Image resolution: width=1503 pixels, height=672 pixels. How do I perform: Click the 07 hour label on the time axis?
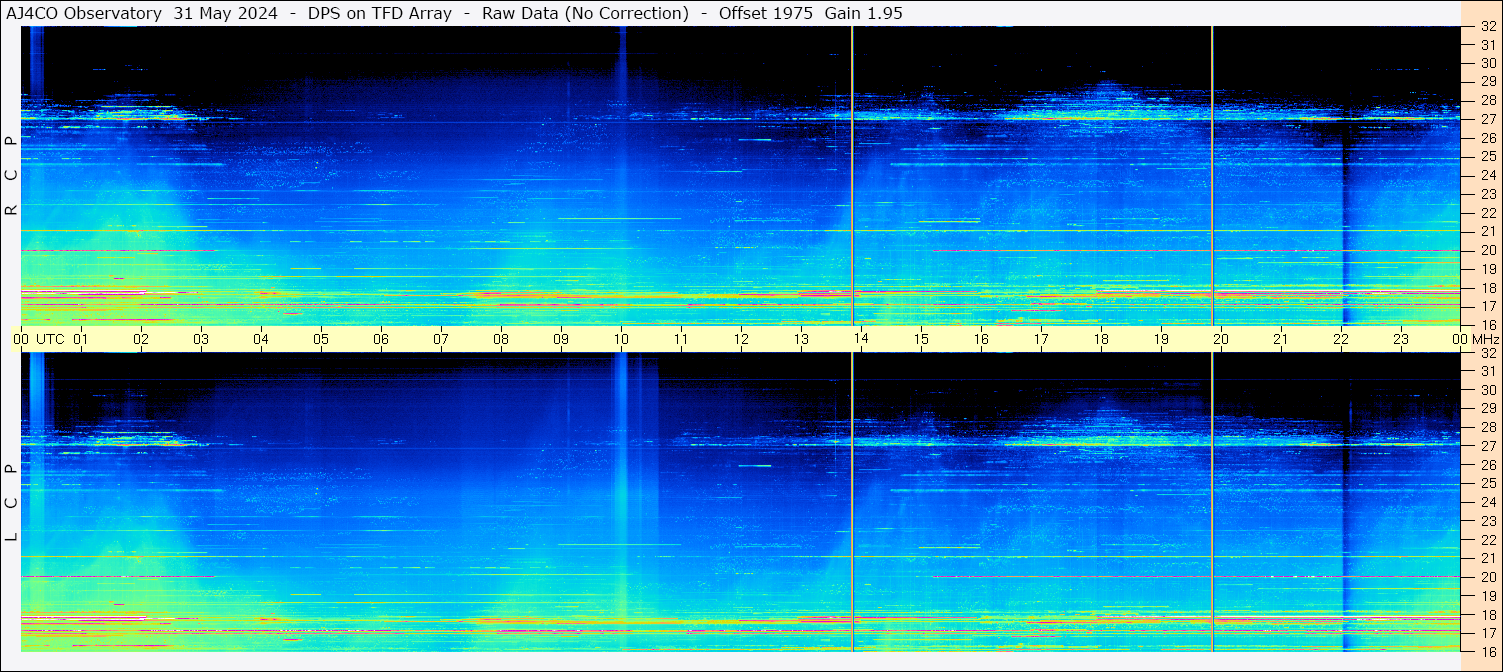click(x=441, y=339)
